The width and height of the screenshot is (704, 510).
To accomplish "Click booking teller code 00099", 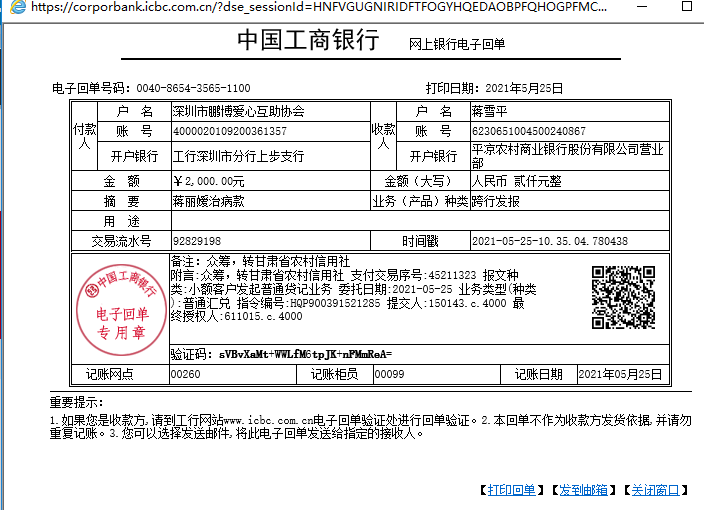I will coord(389,374).
